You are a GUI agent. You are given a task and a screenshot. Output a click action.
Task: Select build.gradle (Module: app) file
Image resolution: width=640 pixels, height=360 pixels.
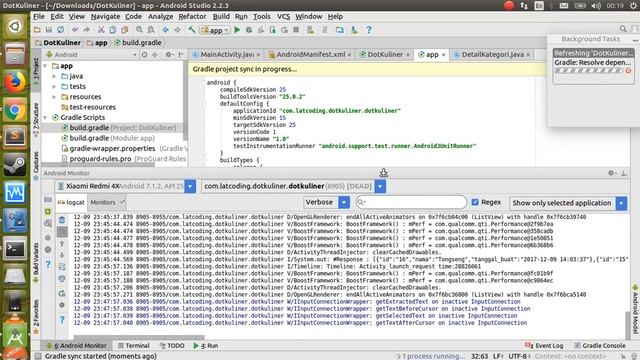click(x=108, y=138)
